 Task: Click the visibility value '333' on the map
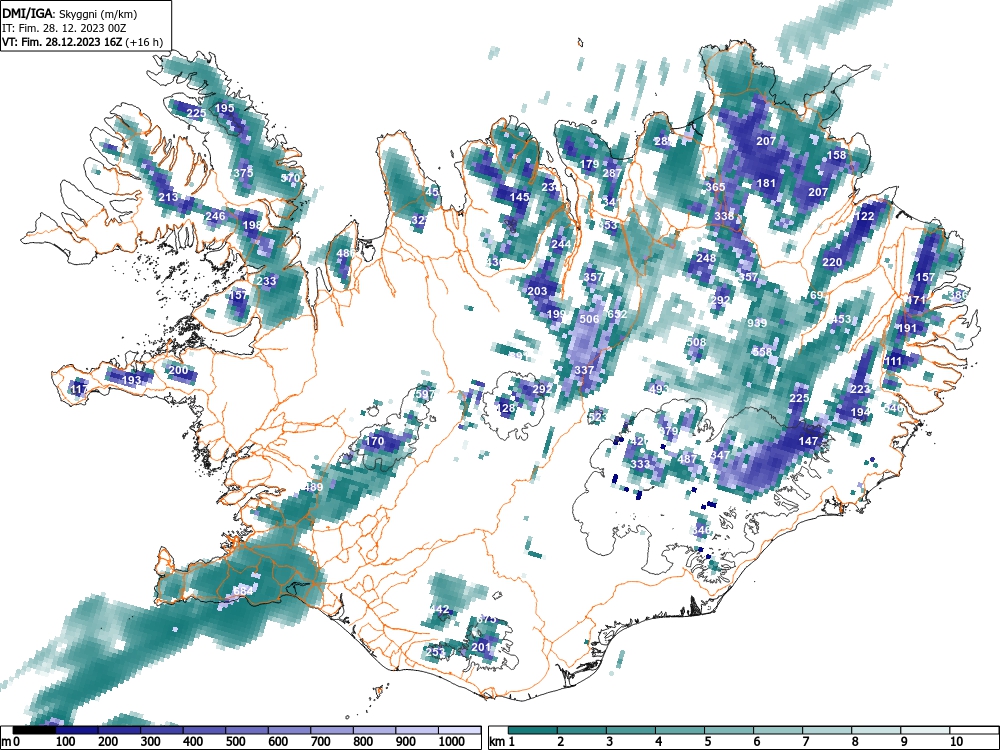click(640, 464)
